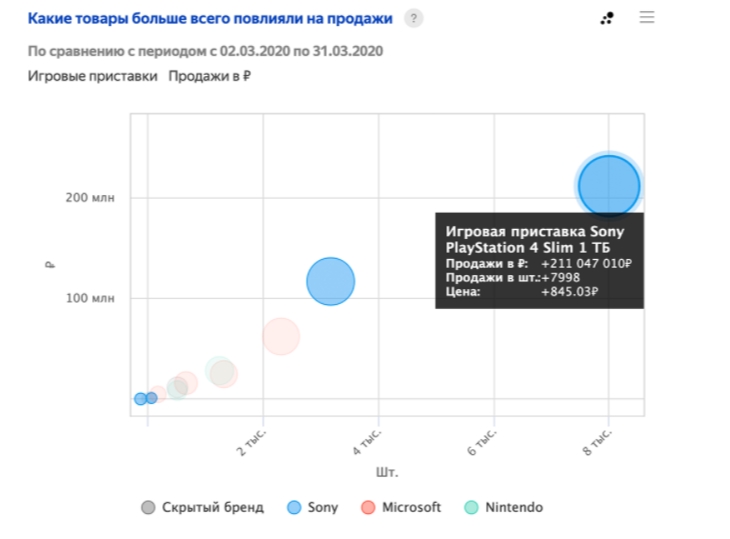Click the question mark help icon
This screenshot has height=539, width=730.
pos(413,19)
